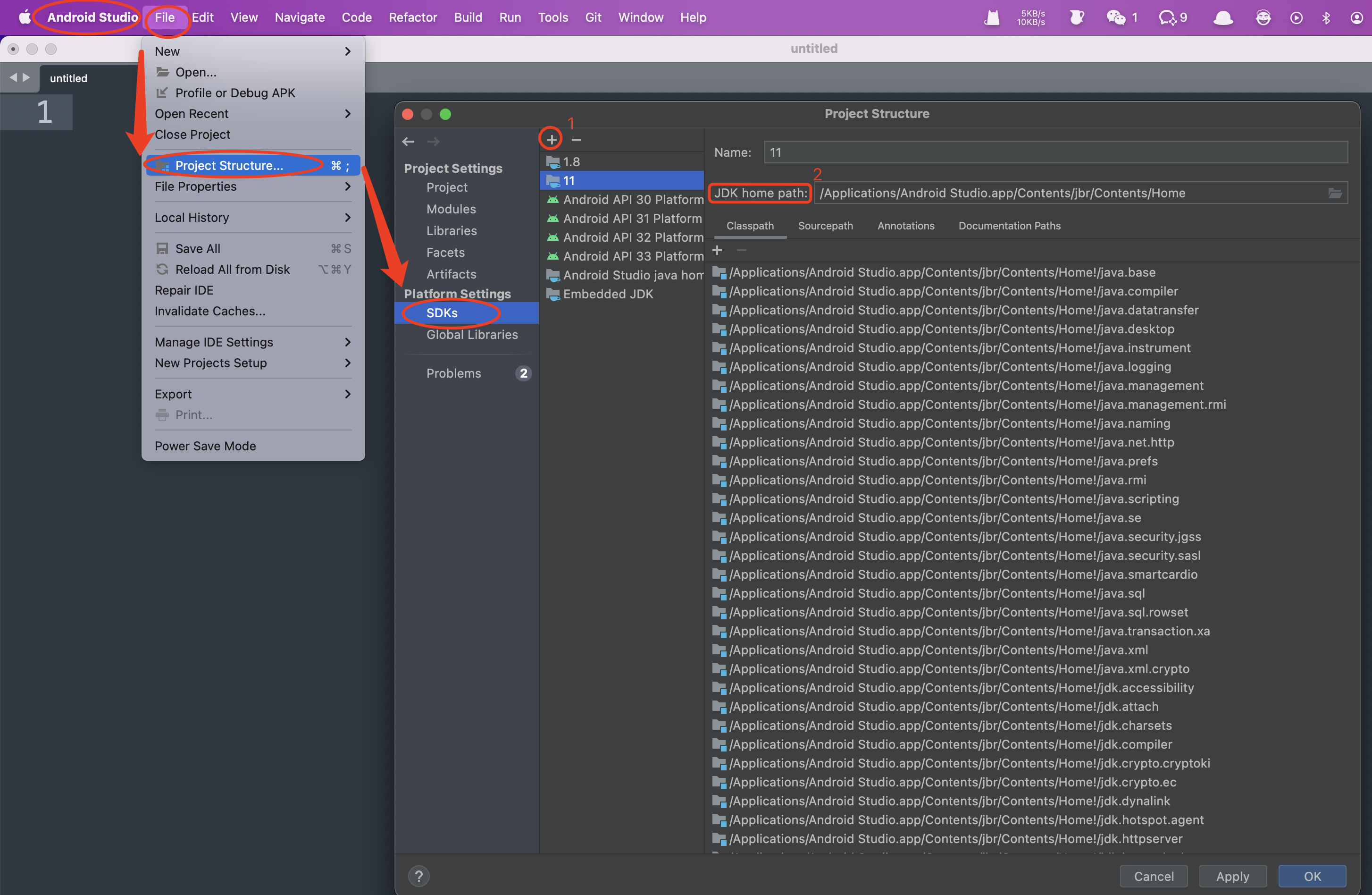The height and width of the screenshot is (895, 1372).
Task: Switch to the Annotations tab
Action: (906, 226)
